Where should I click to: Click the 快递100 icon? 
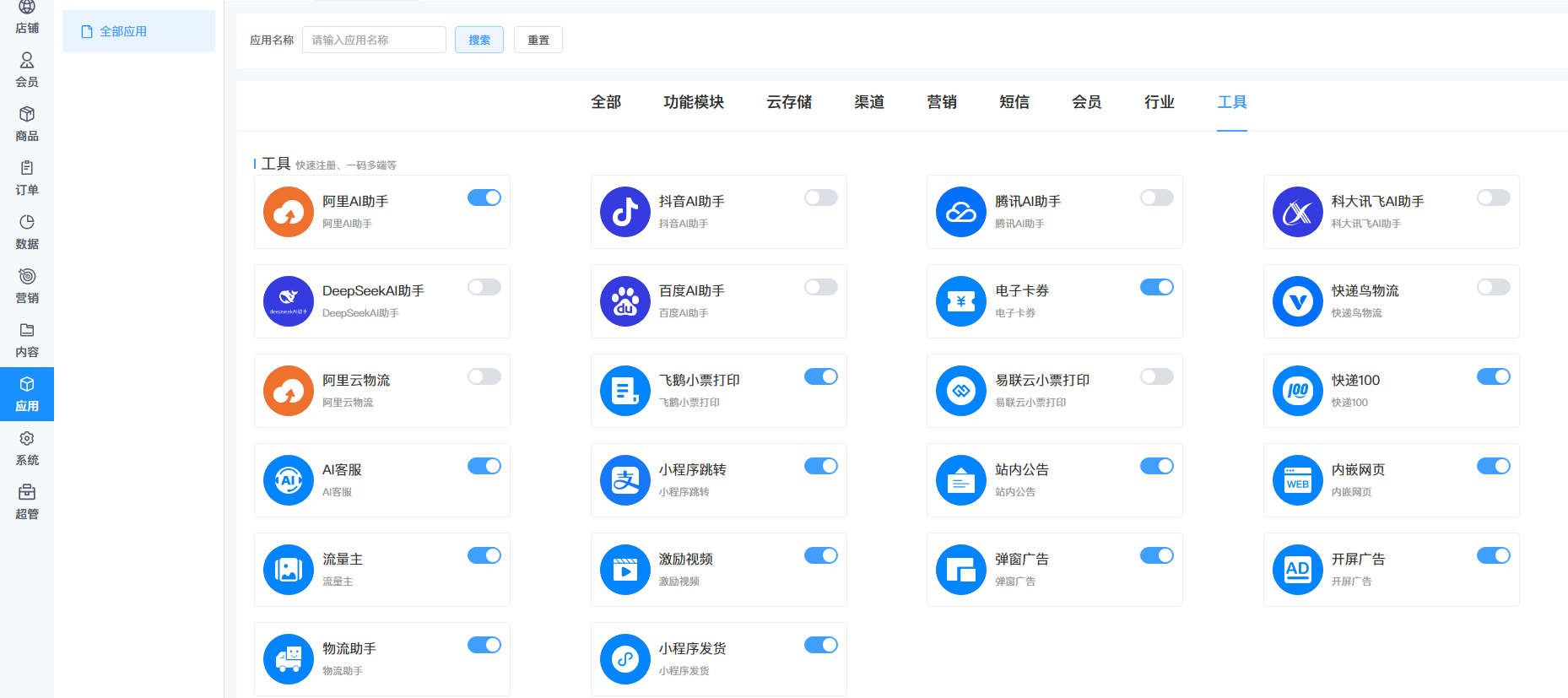(x=1298, y=391)
